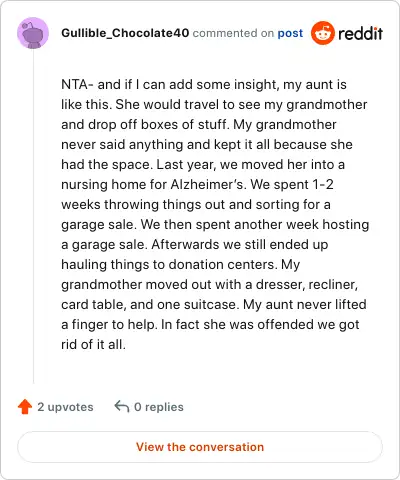Viewport: 400px width, 480px height.
Task: Click the "reddit" wordmark
Action: point(360,33)
